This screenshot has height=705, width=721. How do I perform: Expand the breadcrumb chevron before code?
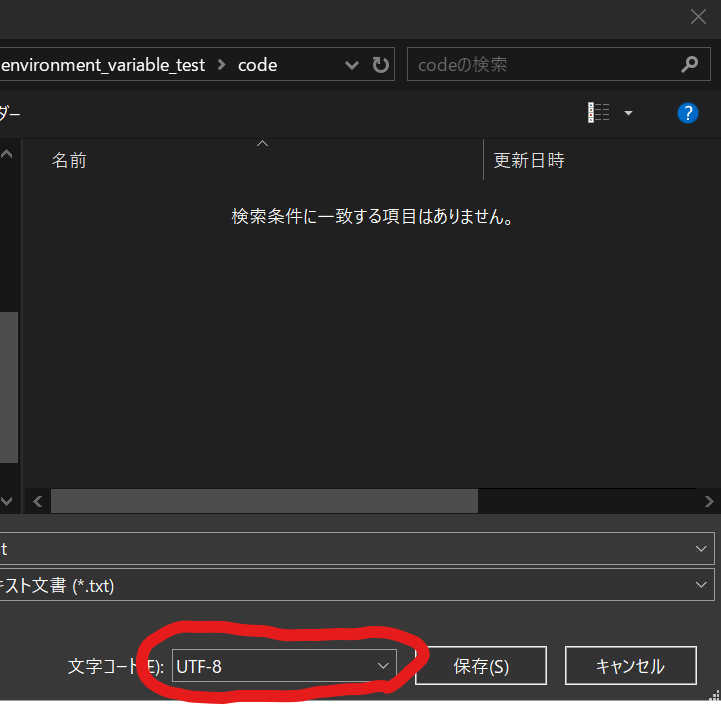point(222,65)
